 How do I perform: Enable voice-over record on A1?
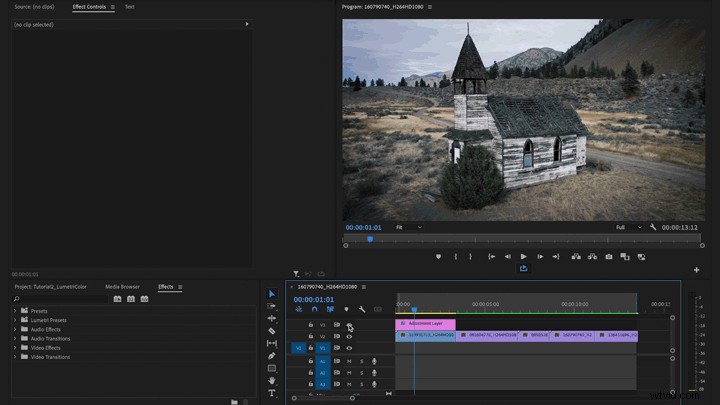pyautogui.click(x=374, y=361)
